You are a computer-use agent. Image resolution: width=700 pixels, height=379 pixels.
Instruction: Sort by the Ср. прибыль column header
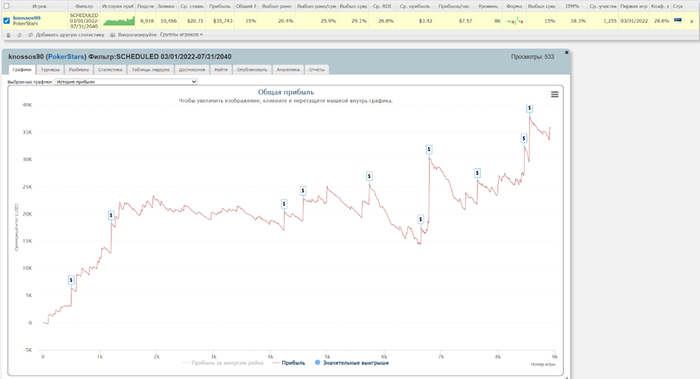point(415,6)
